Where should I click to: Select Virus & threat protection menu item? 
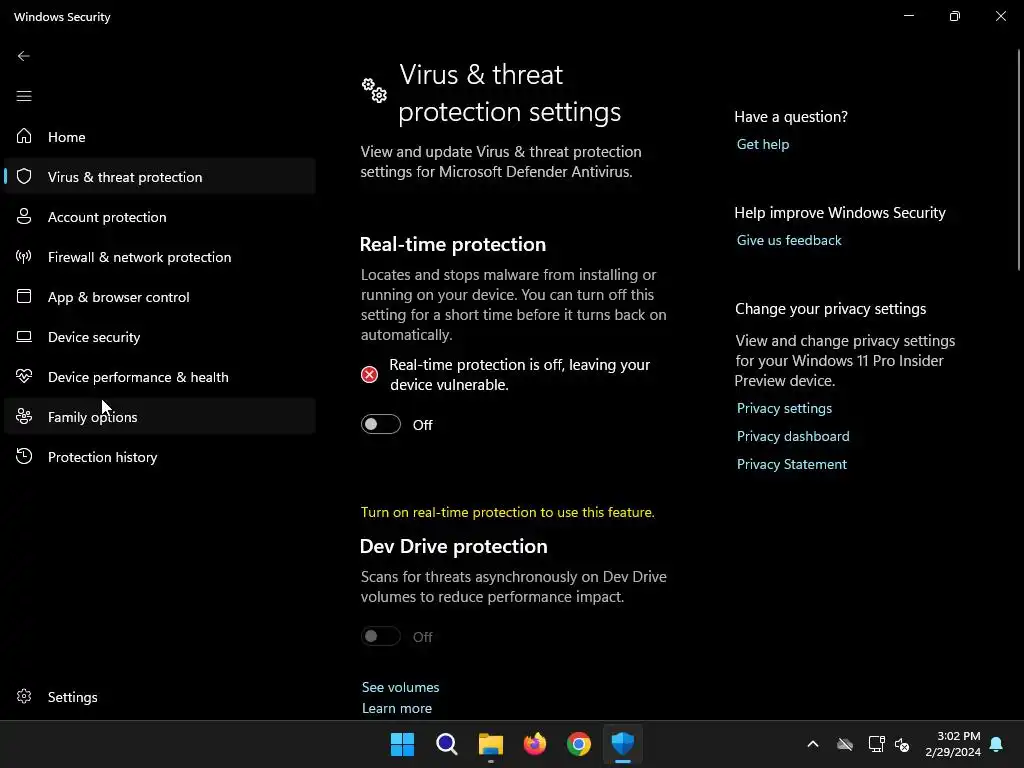coord(159,176)
